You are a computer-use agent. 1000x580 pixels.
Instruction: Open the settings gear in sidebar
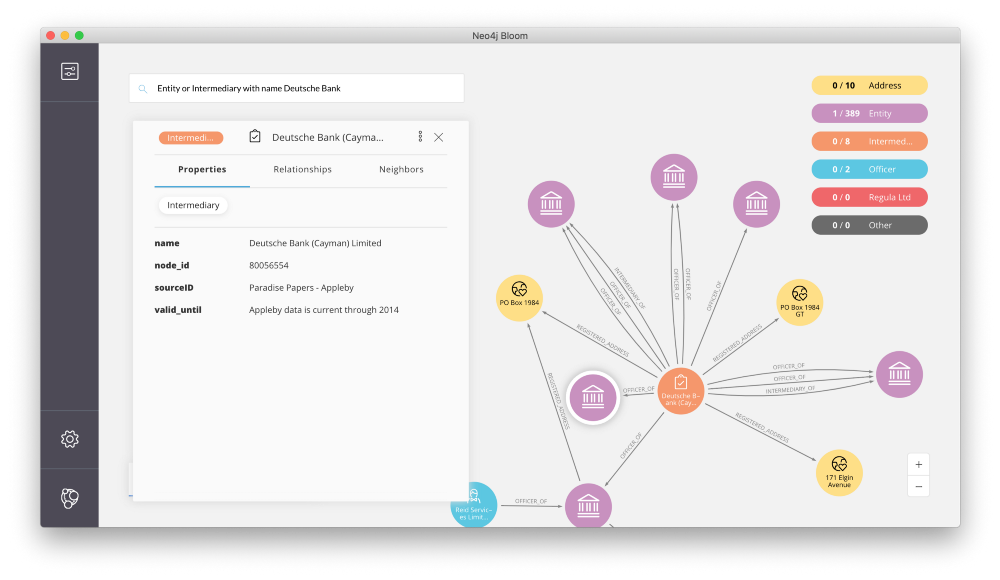click(70, 439)
